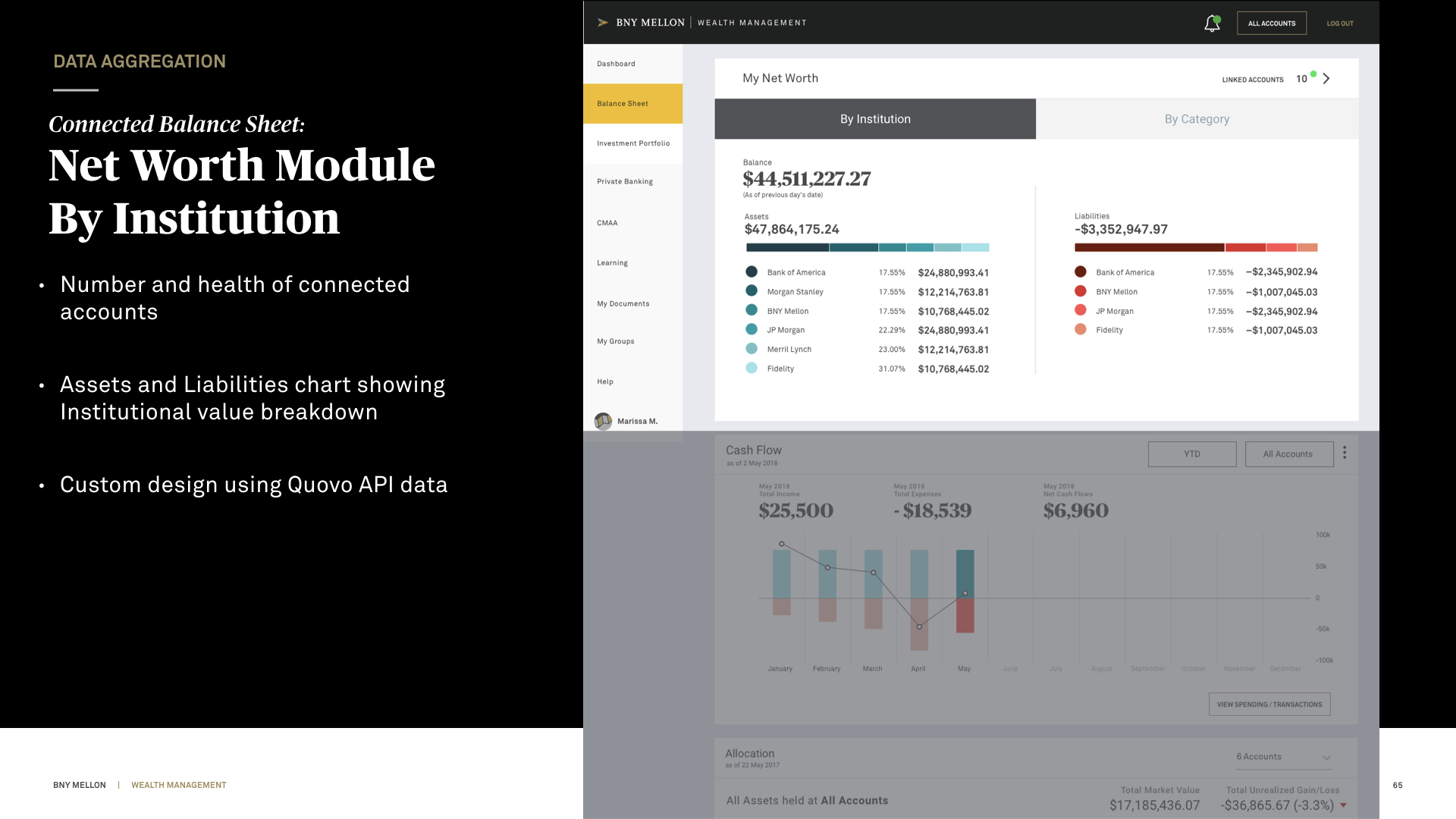
Task: Click All Accounts button in Cash Flow
Action: (1289, 454)
